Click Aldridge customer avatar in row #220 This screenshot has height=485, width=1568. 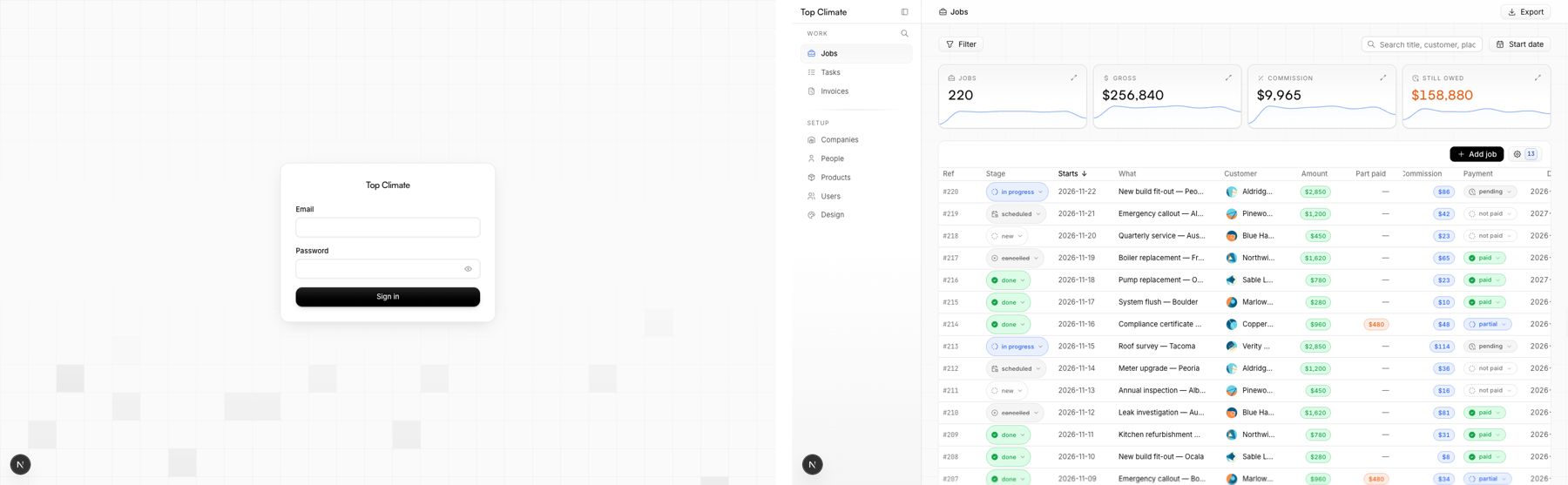pos(1232,192)
